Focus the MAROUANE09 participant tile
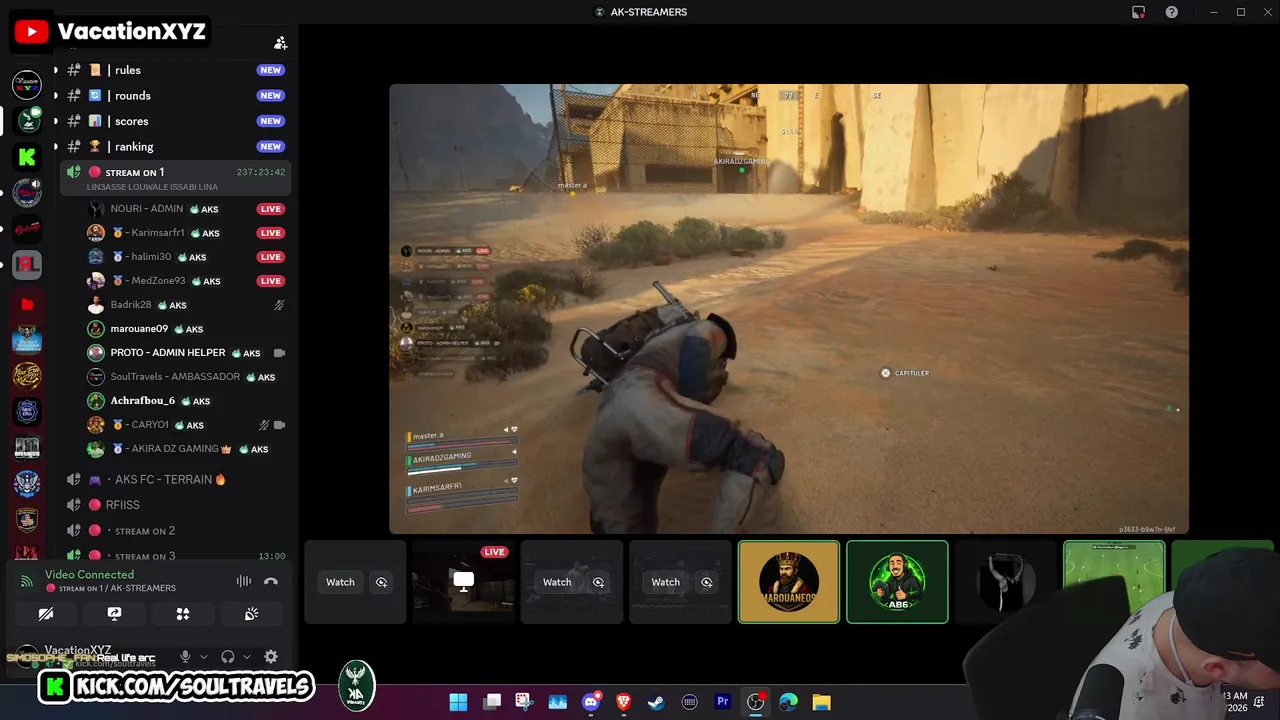 pyautogui.click(x=789, y=582)
